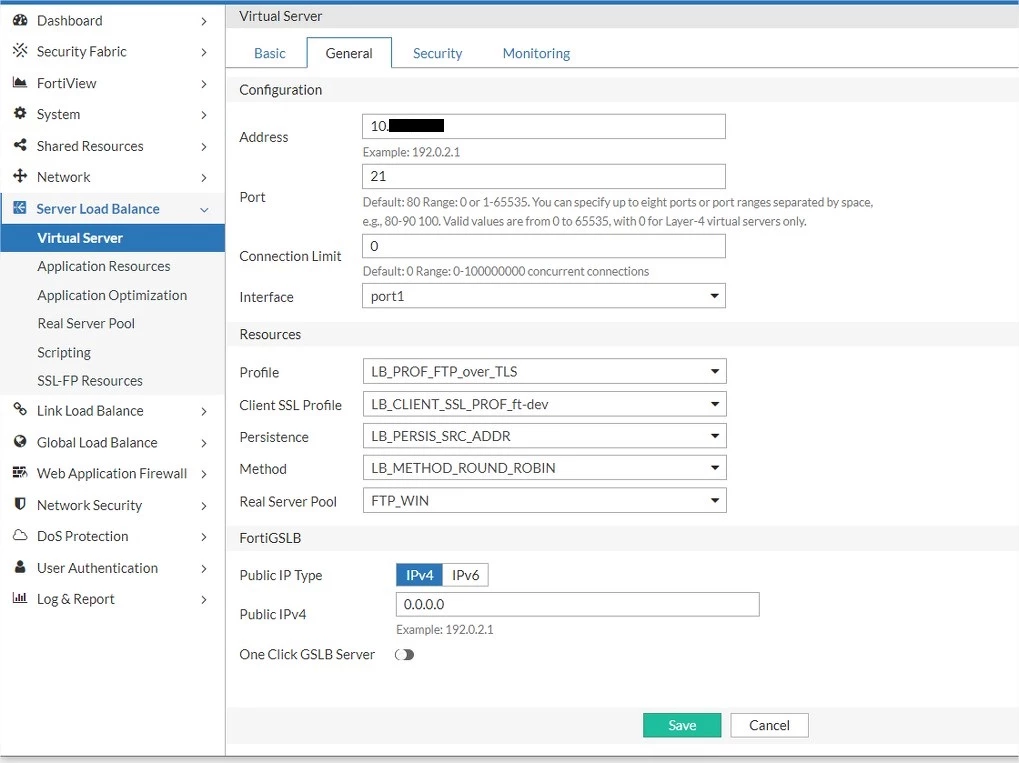Switch to the Security tab
The height and width of the screenshot is (763, 1019).
pos(437,53)
